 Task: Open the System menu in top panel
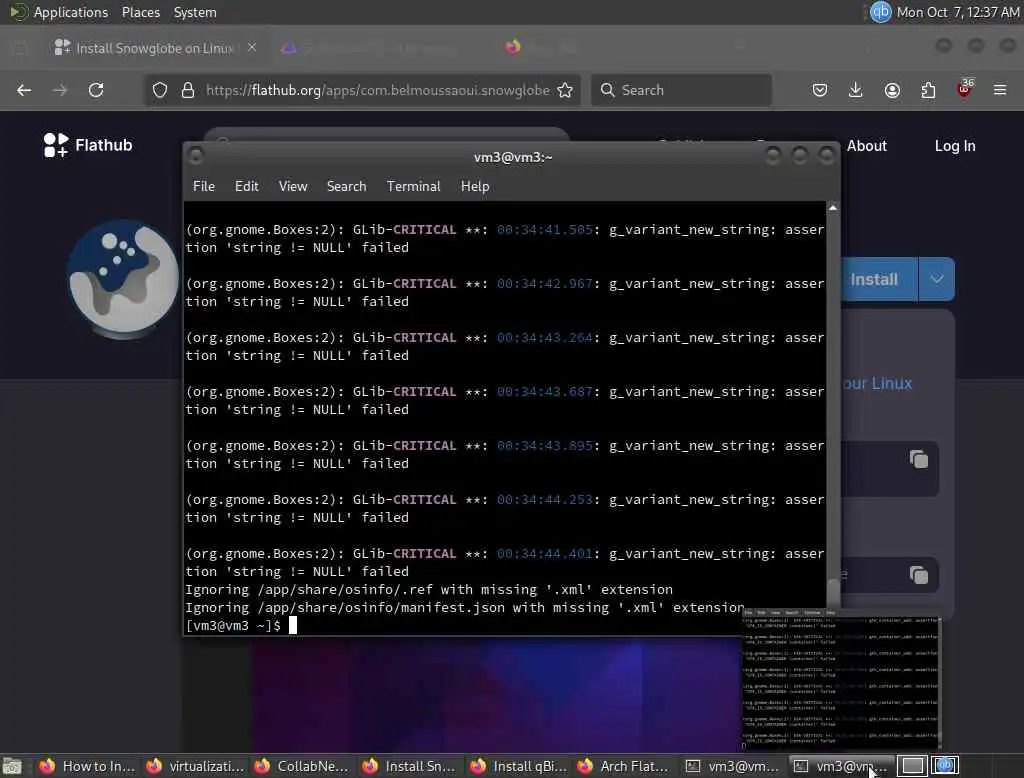[195, 12]
